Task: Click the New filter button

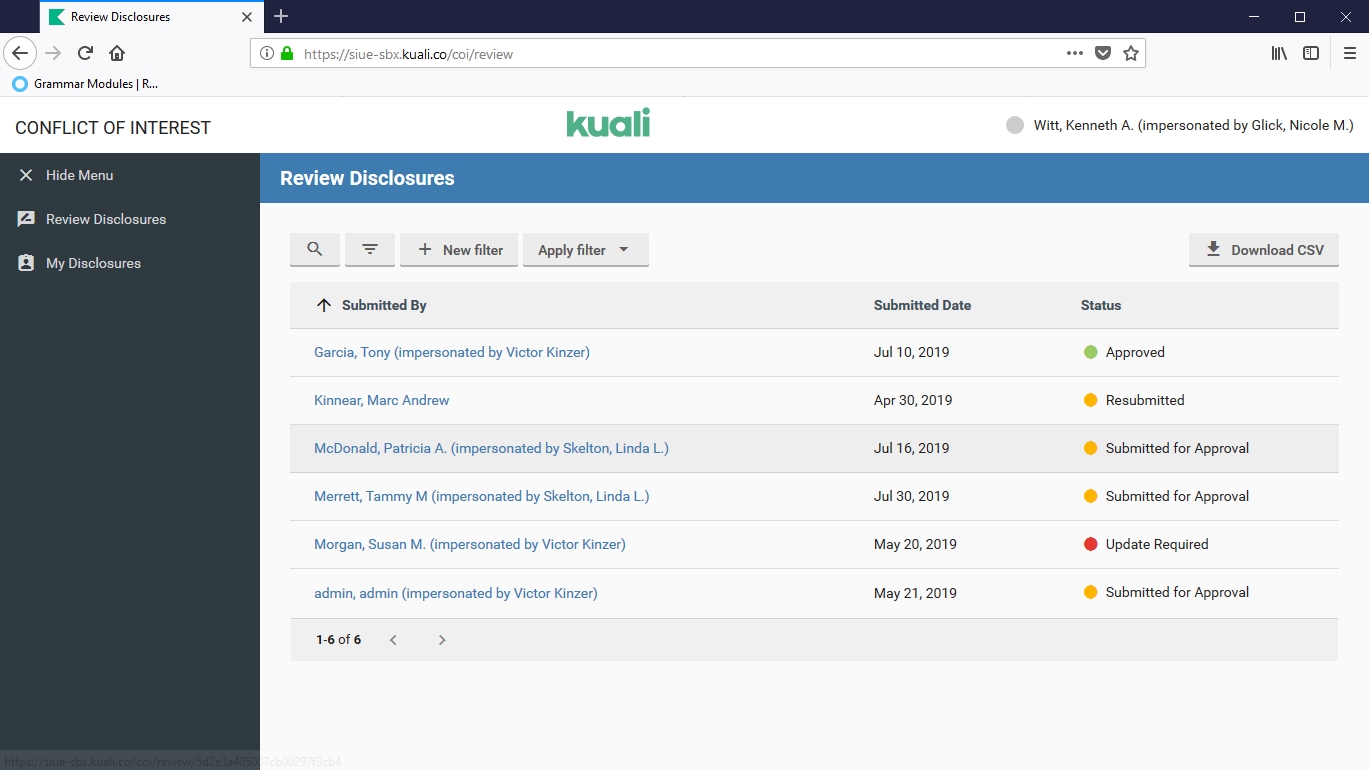Action: [459, 250]
